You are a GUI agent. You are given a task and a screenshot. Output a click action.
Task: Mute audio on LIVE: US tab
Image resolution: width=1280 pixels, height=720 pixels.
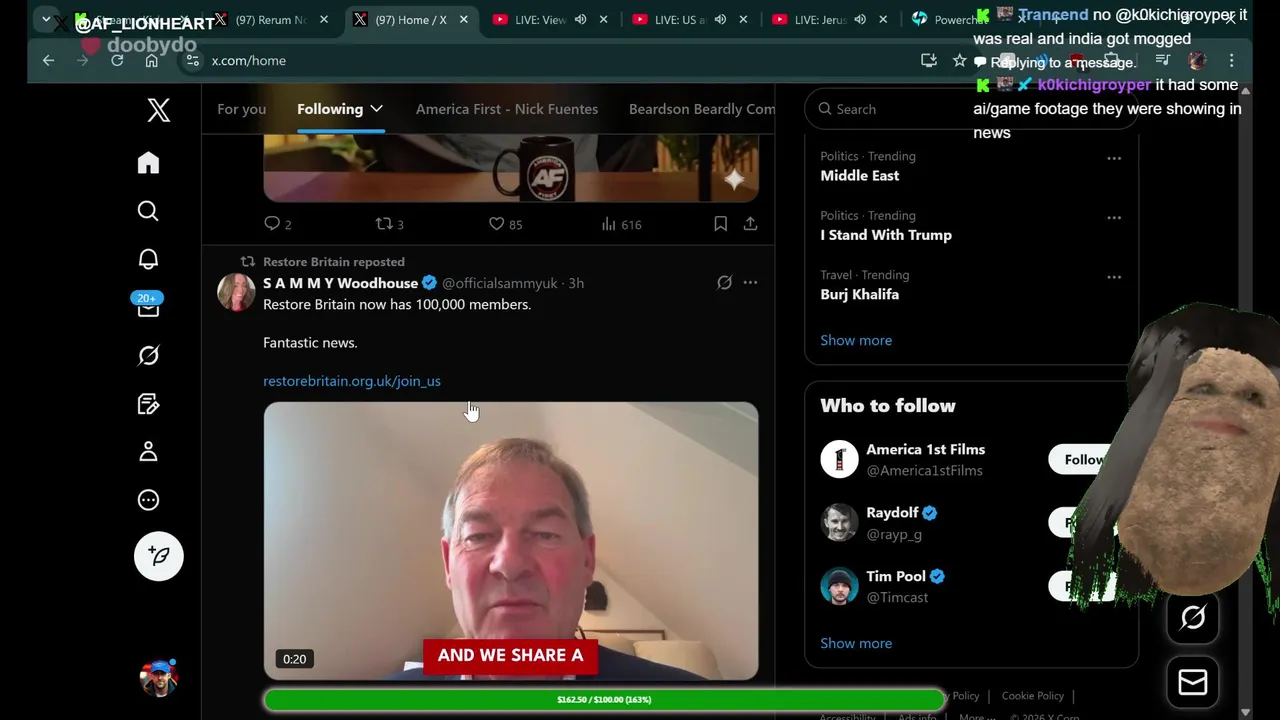pyautogui.click(x=720, y=19)
